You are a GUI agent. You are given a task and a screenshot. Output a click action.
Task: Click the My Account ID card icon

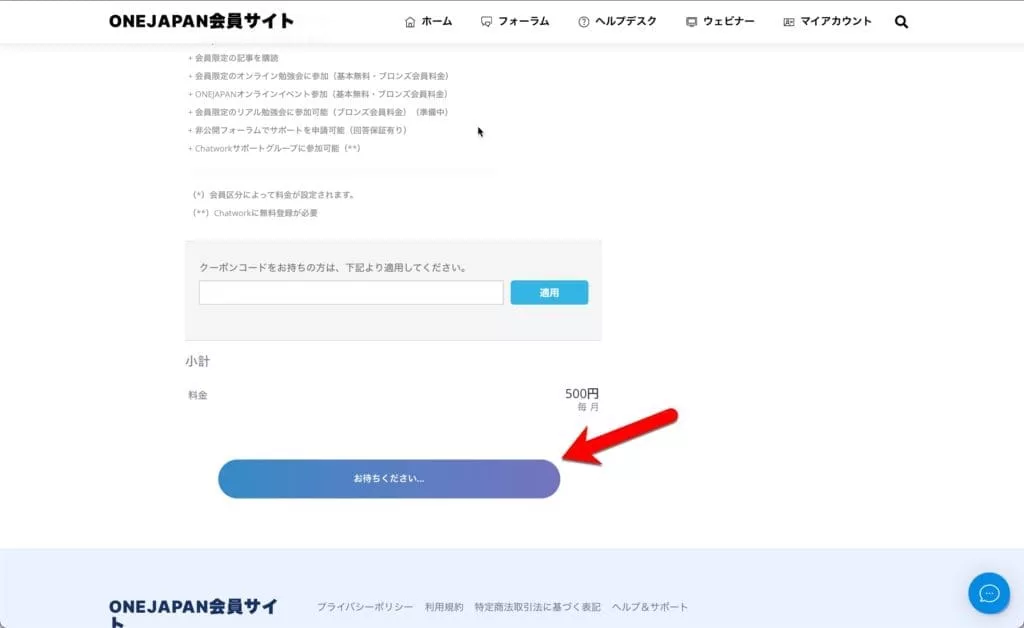pyautogui.click(x=789, y=22)
